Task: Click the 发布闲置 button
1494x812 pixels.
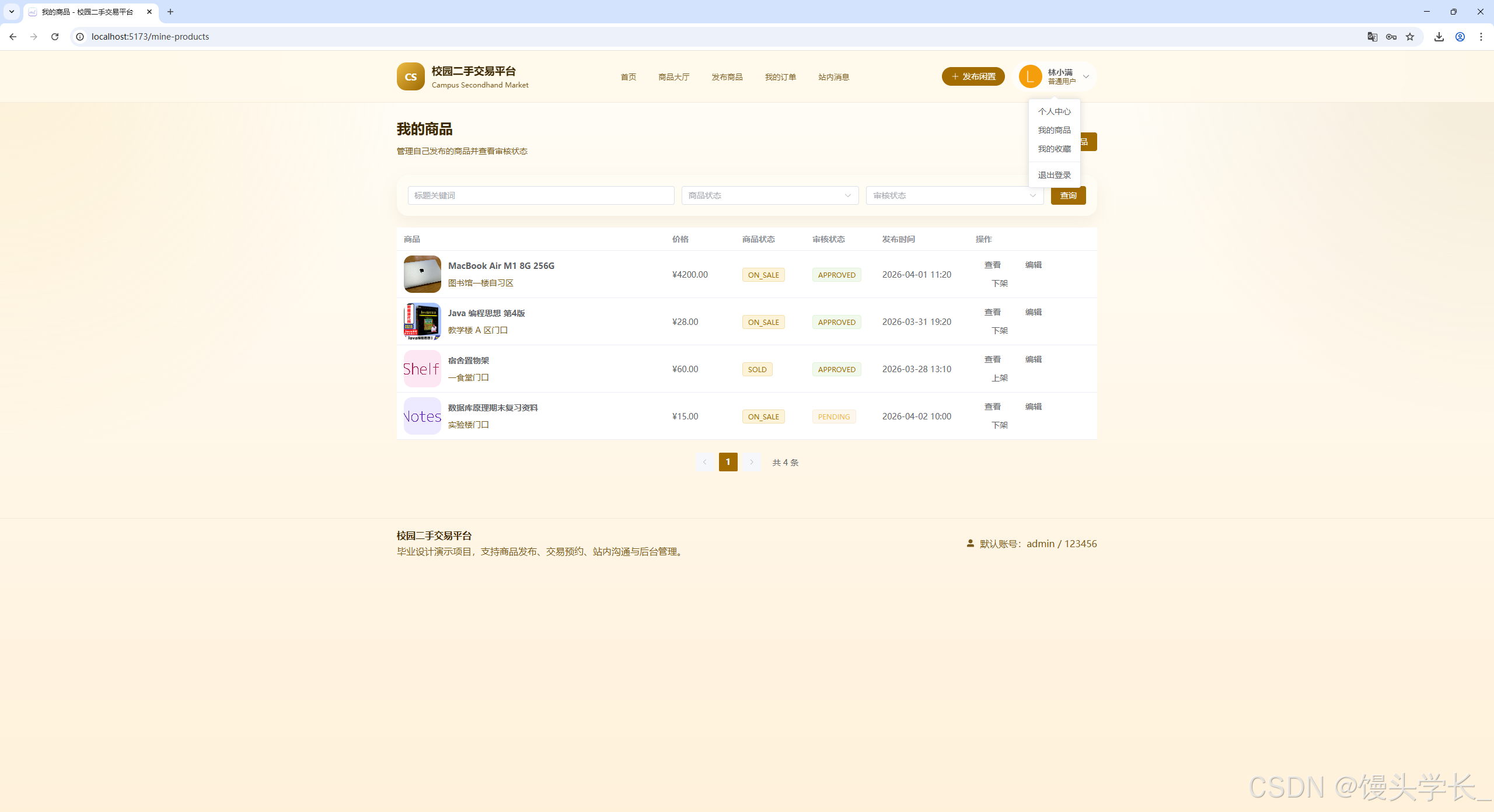Action: tap(973, 76)
